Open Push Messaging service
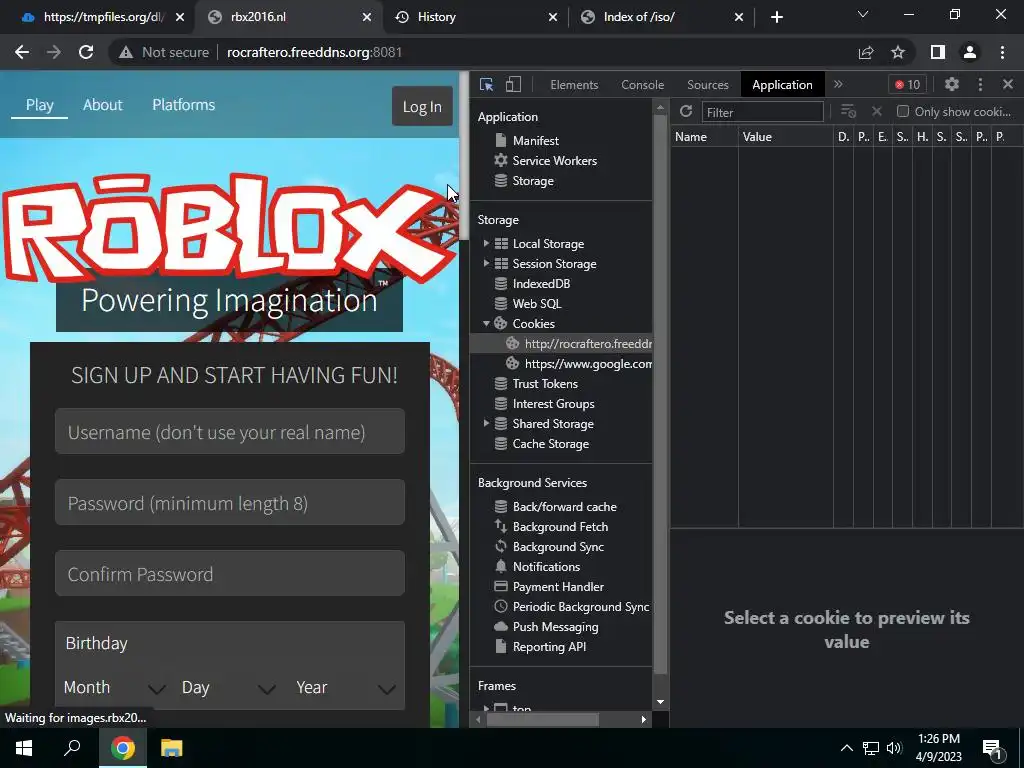 [x=555, y=627]
